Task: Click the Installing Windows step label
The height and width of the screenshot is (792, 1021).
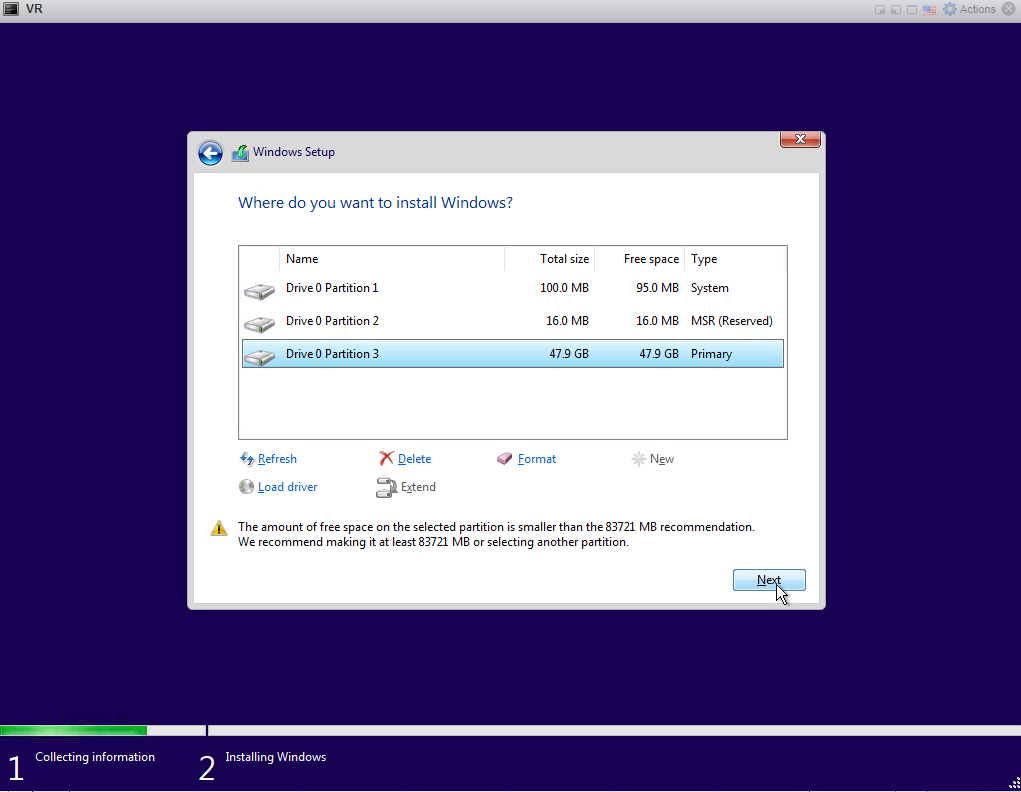Action: click(x=275, y=757)
